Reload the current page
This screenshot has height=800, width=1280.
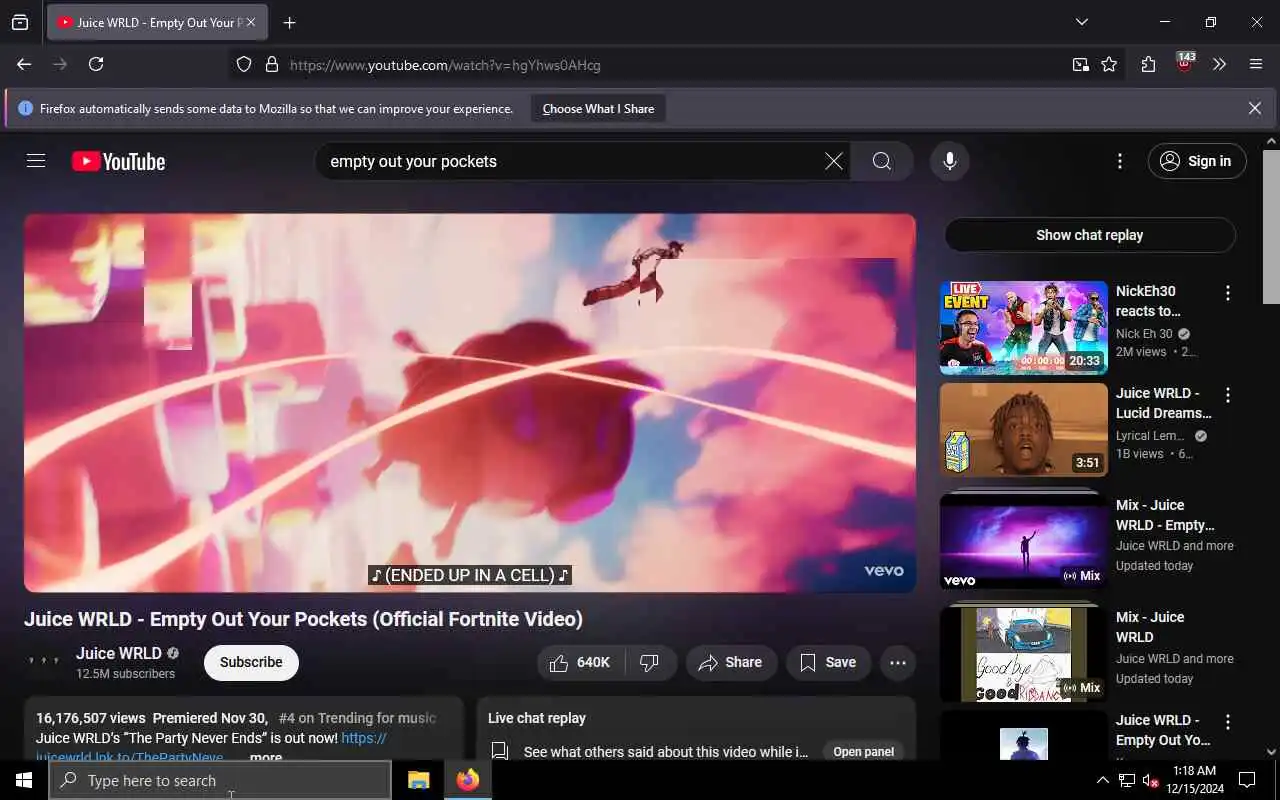click(x=96, y=64)
